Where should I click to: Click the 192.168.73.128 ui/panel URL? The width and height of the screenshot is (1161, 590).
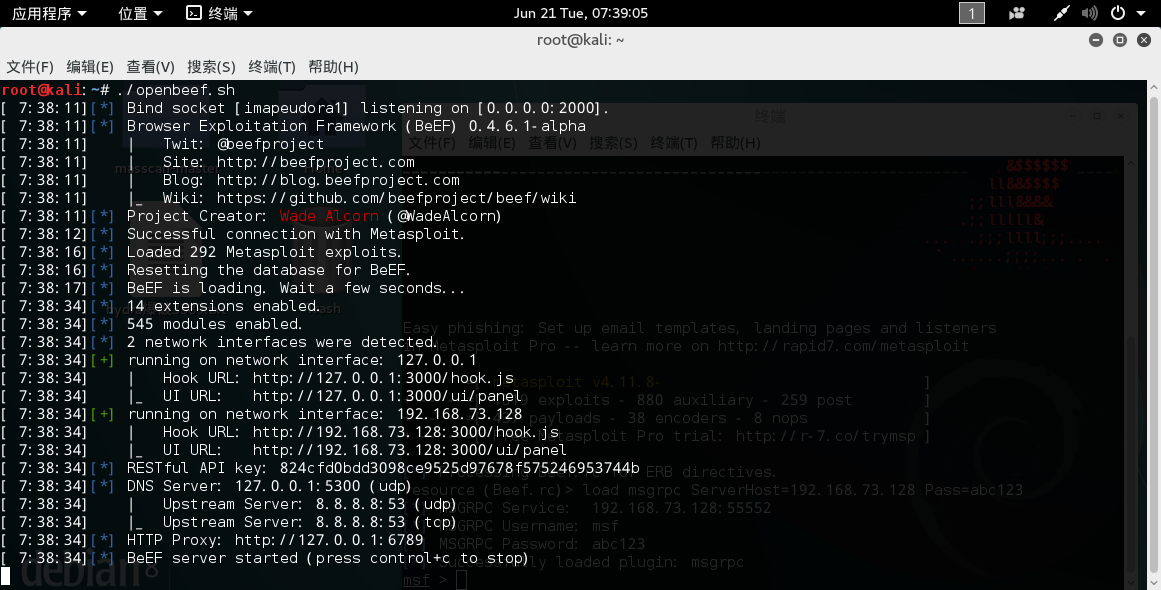pyautogui.click(x=409, y=450)
